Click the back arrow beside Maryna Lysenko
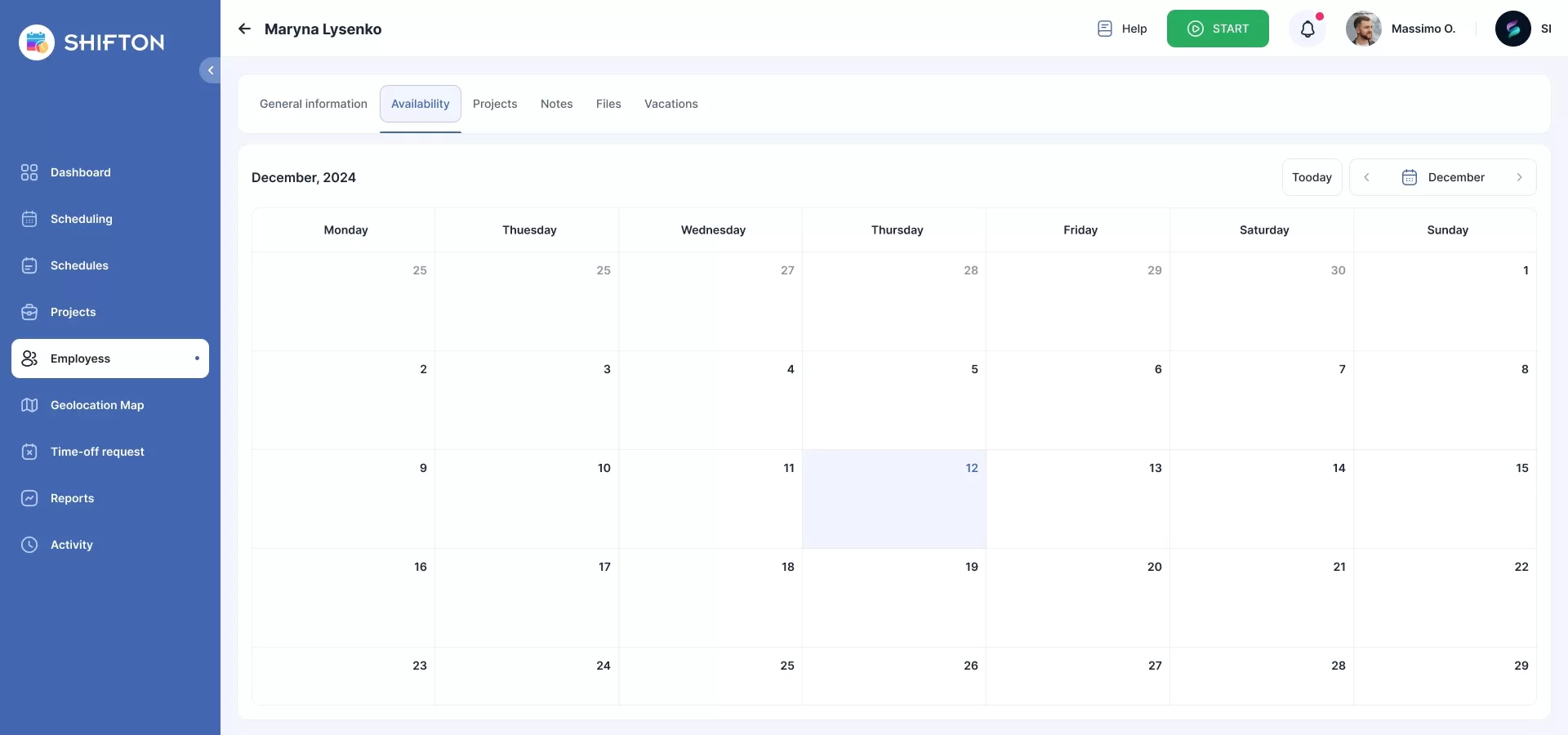 [x=244, y=29]
